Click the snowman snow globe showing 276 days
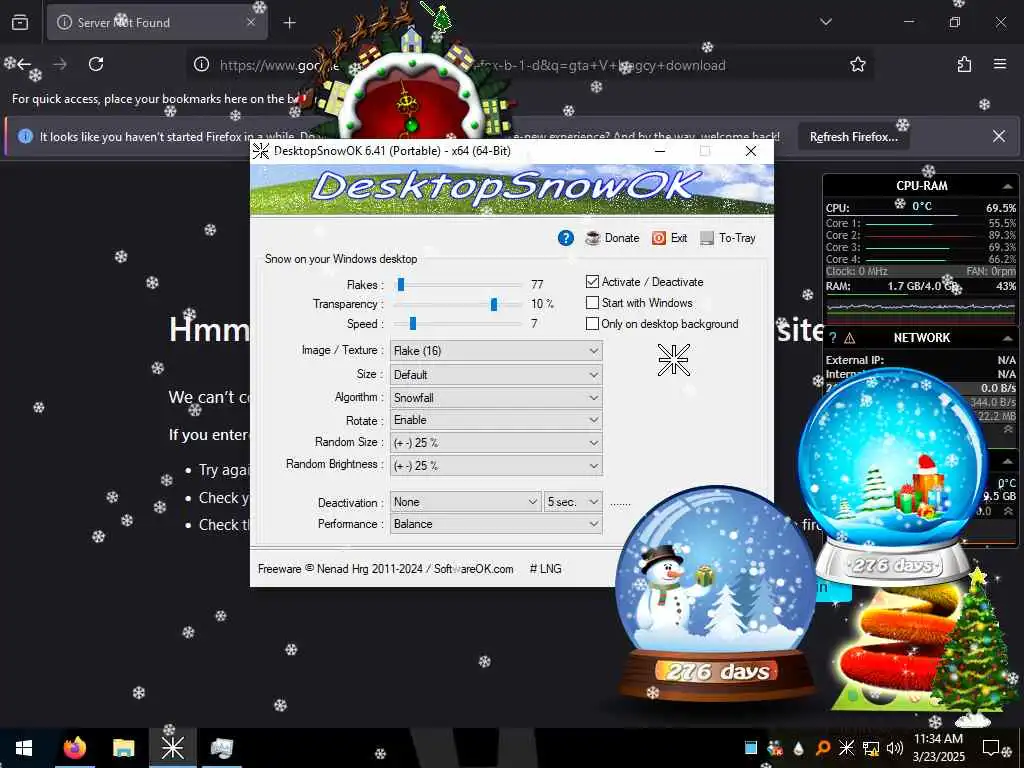This screenshot has width=1024, height=768. 716,594
